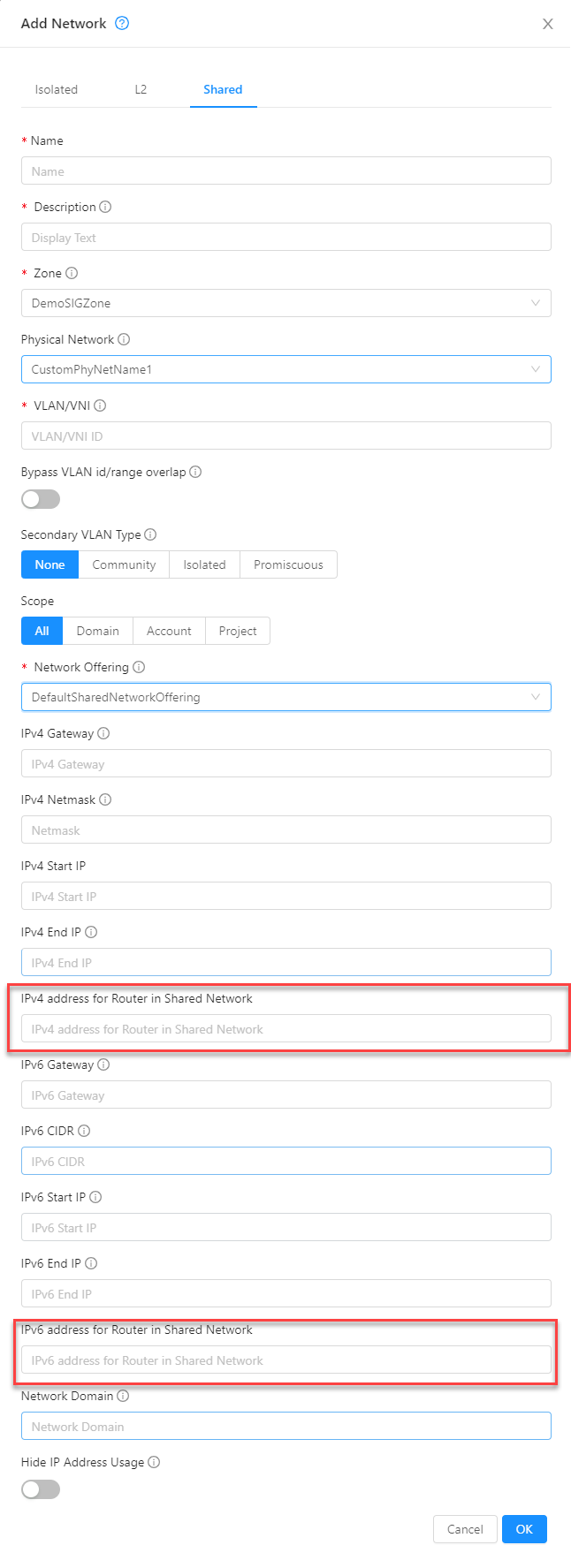The image size is (571, 1568).
Task: Set Scope to Domain
Action: 98,631
